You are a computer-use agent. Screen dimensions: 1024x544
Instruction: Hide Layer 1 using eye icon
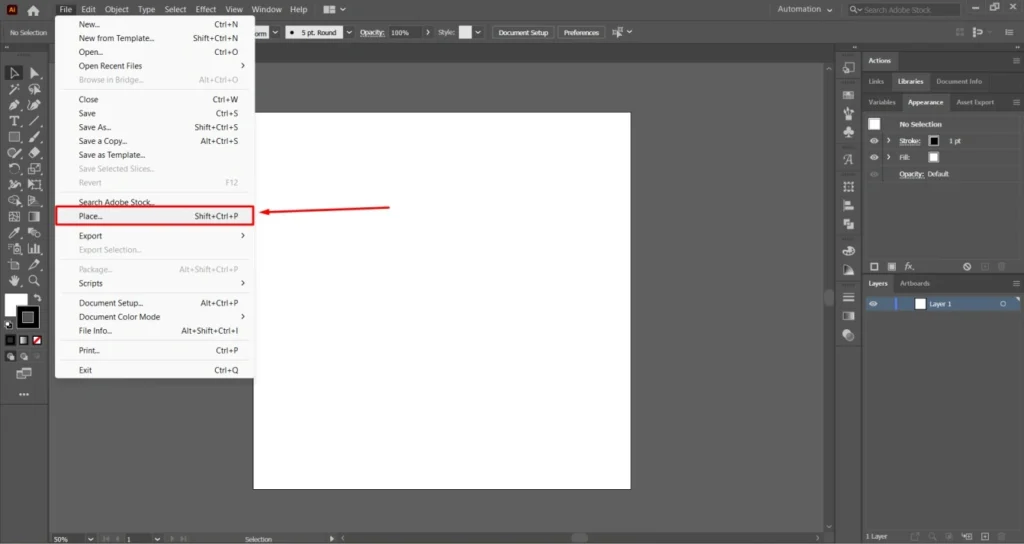pos(873,304)
